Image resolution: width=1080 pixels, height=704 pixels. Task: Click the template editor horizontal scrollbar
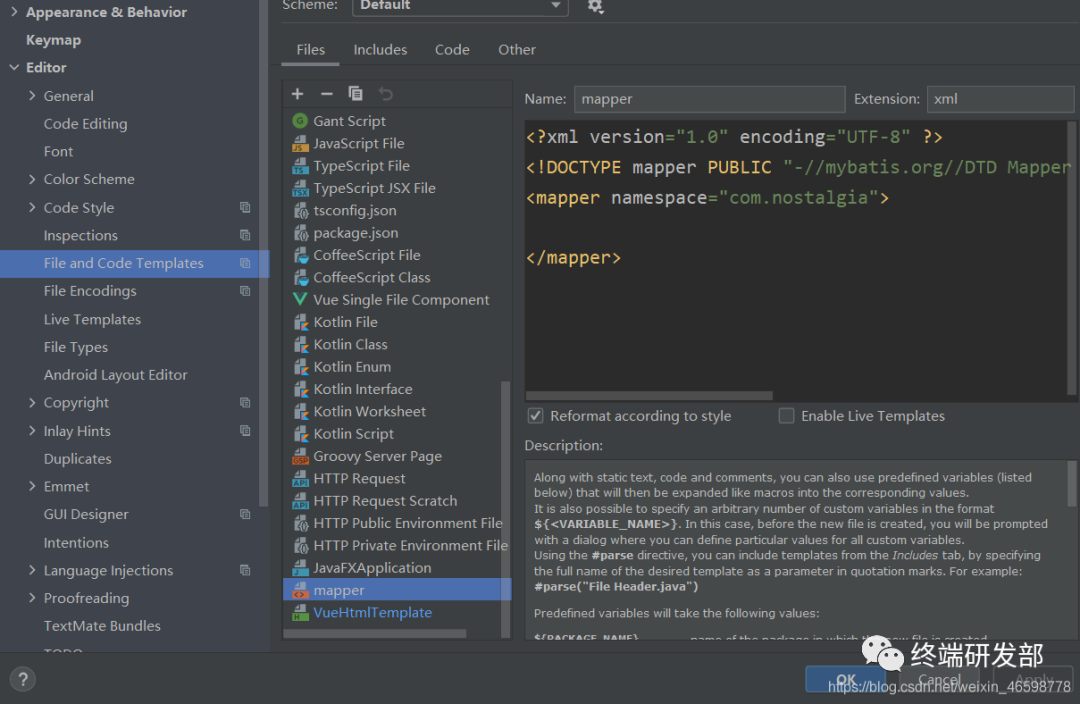pos(649,396)
